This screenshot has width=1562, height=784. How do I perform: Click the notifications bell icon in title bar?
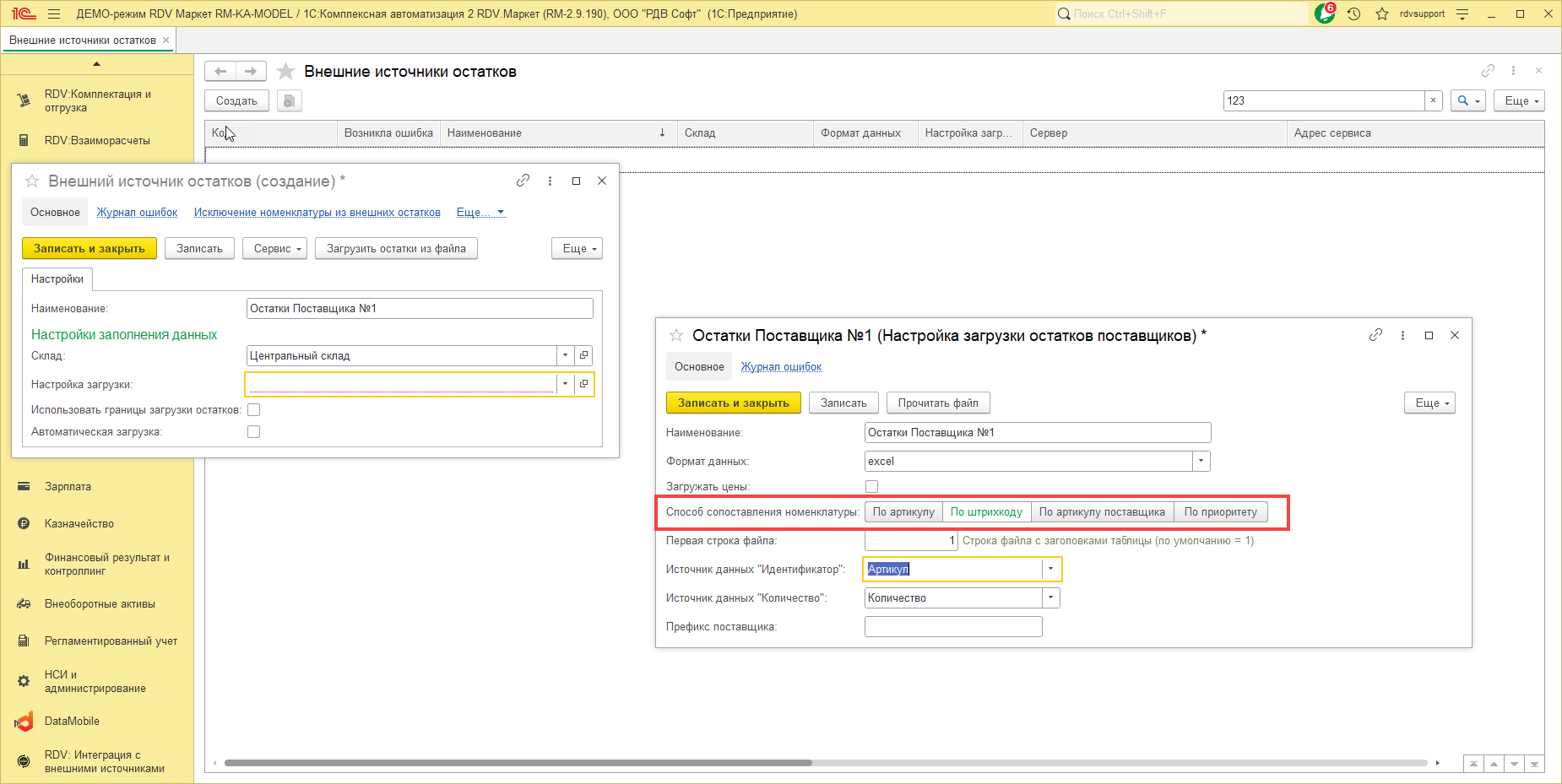point(1324,14)
